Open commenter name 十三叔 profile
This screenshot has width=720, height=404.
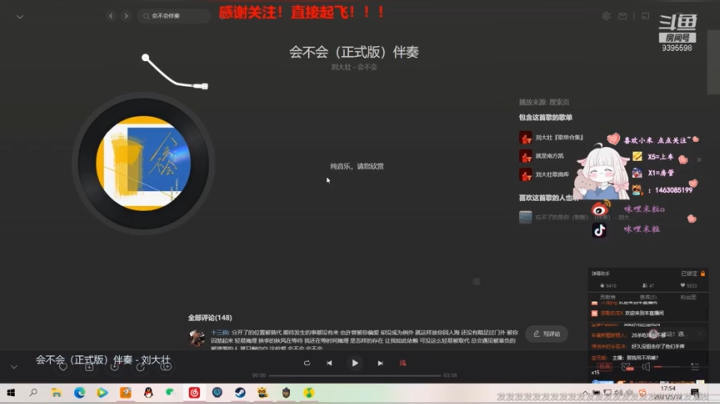(x=219, y=332)
